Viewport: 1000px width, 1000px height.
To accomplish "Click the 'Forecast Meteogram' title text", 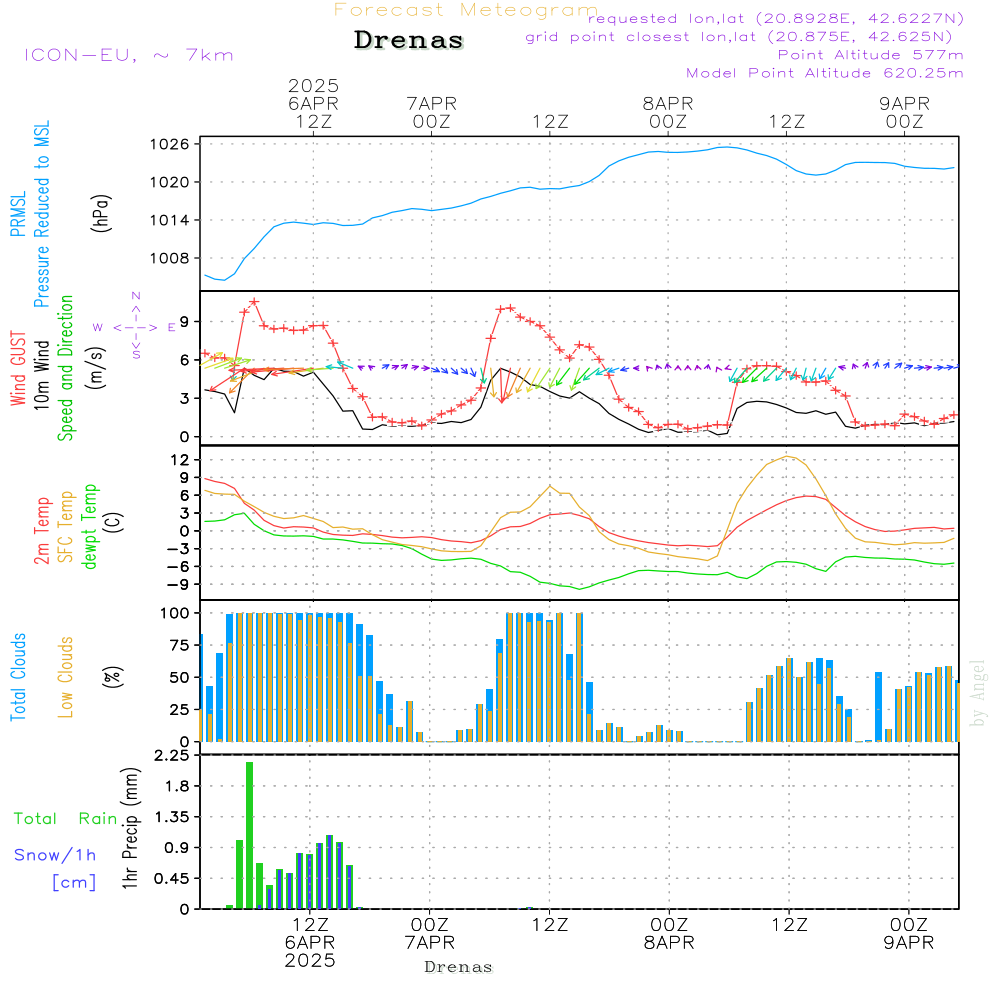I will coord(466,10).
